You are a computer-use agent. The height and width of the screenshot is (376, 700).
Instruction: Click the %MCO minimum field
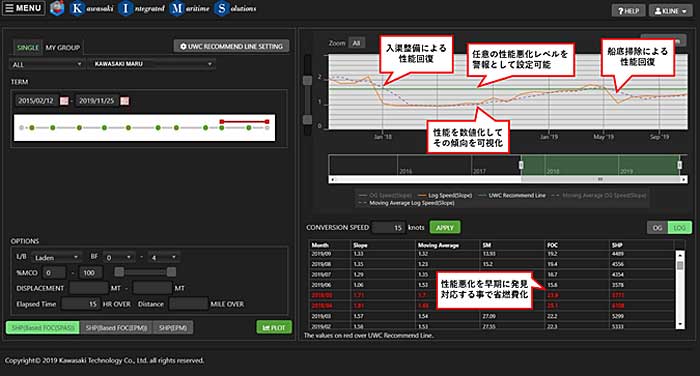point(54,272)
